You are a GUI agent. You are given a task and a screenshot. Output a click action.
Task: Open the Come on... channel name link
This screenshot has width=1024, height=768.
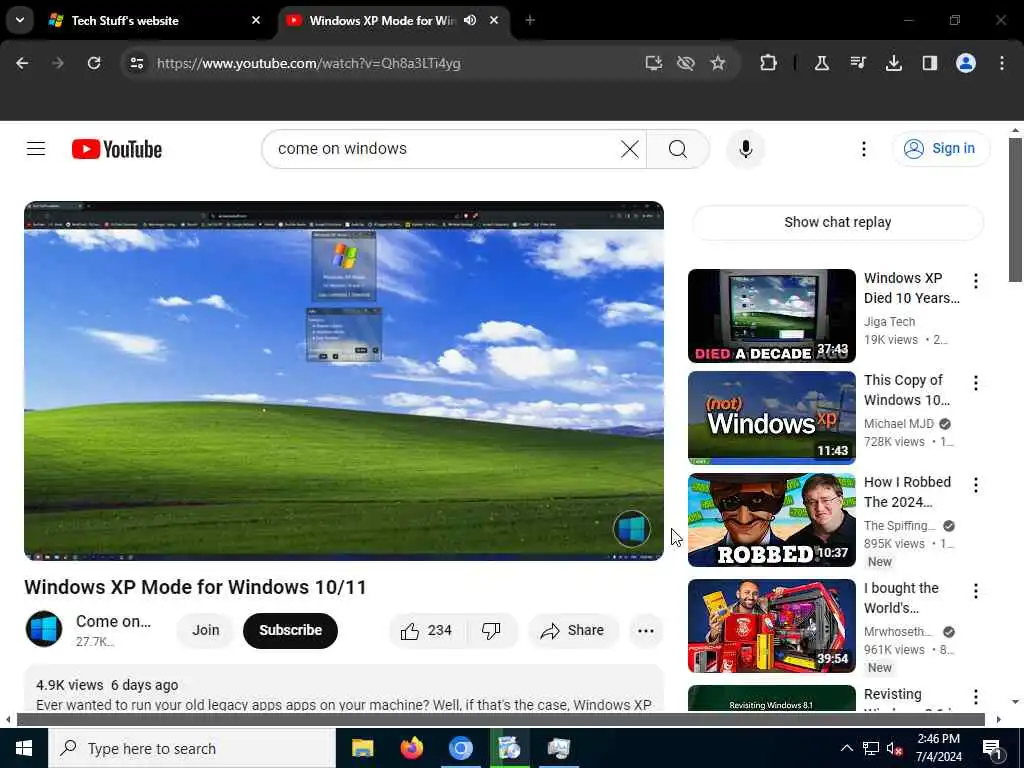click(x=113, y=621)
